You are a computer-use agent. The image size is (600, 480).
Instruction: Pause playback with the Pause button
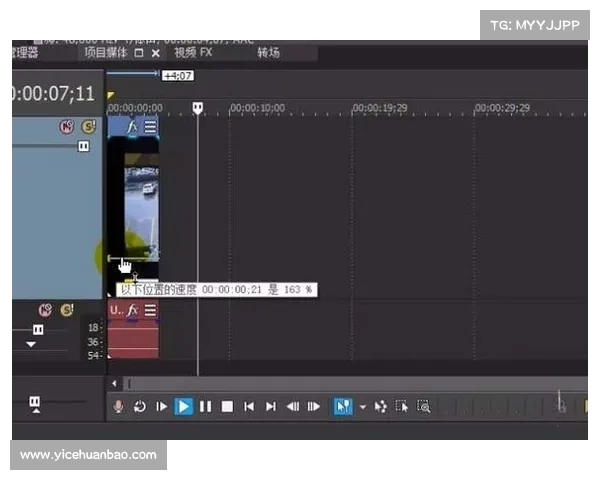point(205,406)
